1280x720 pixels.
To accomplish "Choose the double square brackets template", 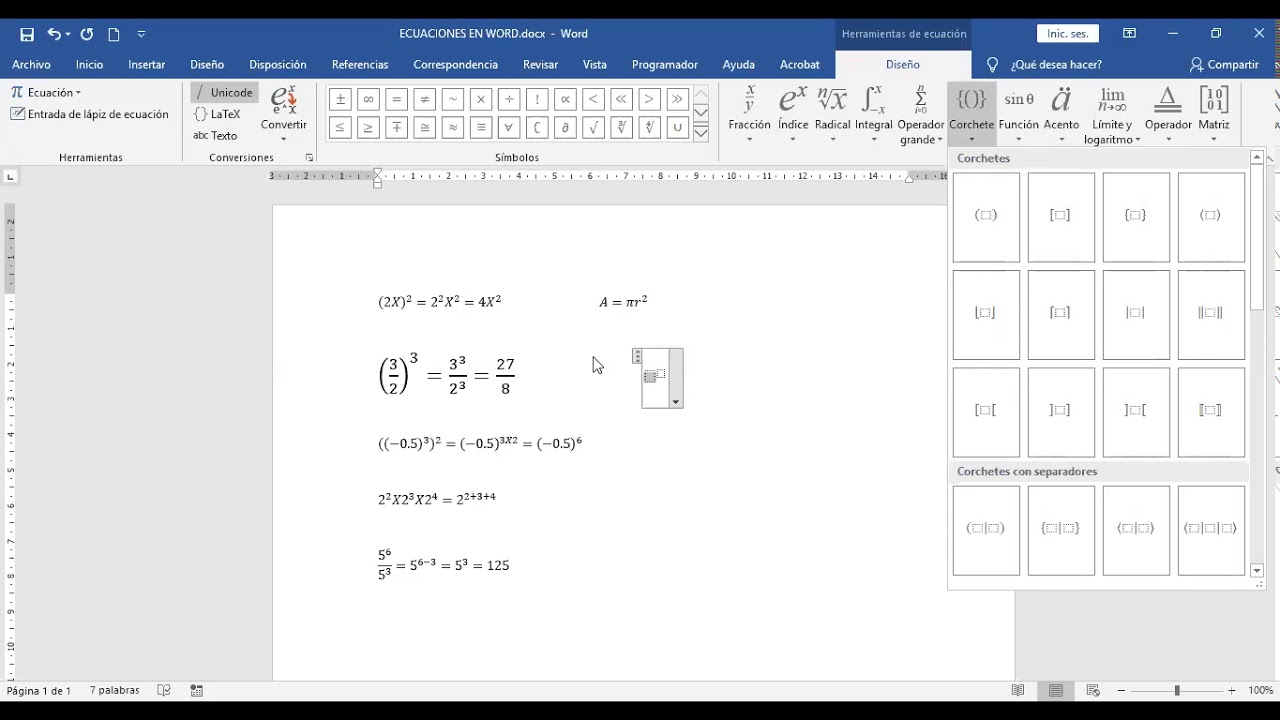I will coord(1211,412).
